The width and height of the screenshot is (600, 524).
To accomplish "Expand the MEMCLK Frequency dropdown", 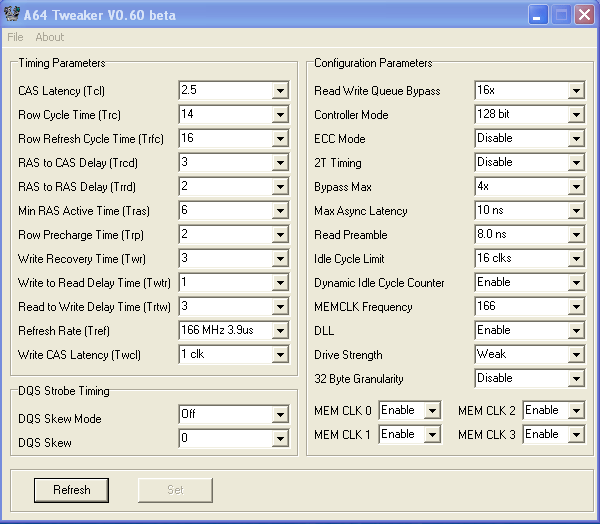I will coord(575,307).
